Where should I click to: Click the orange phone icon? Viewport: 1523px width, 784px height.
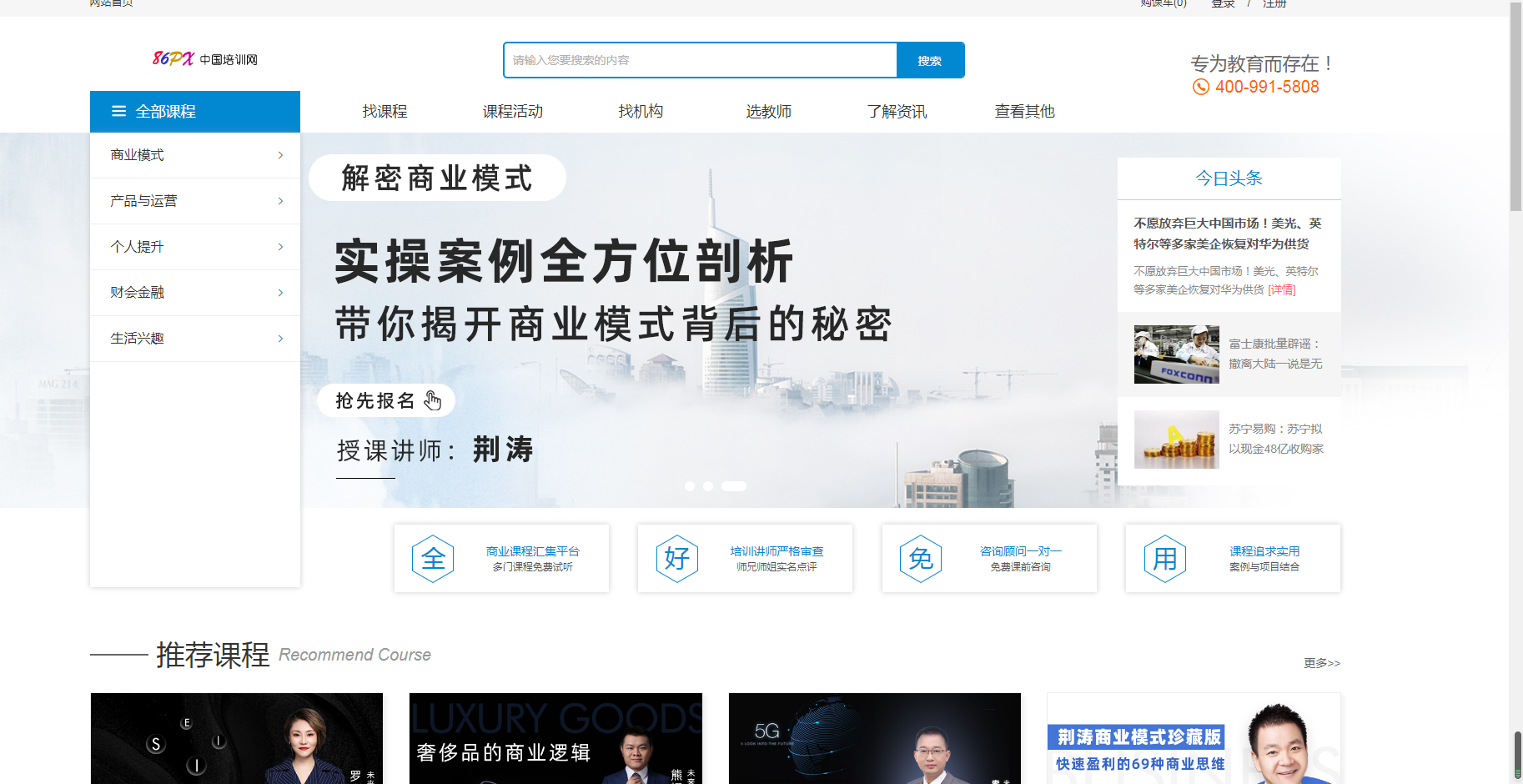point(1200,87)
